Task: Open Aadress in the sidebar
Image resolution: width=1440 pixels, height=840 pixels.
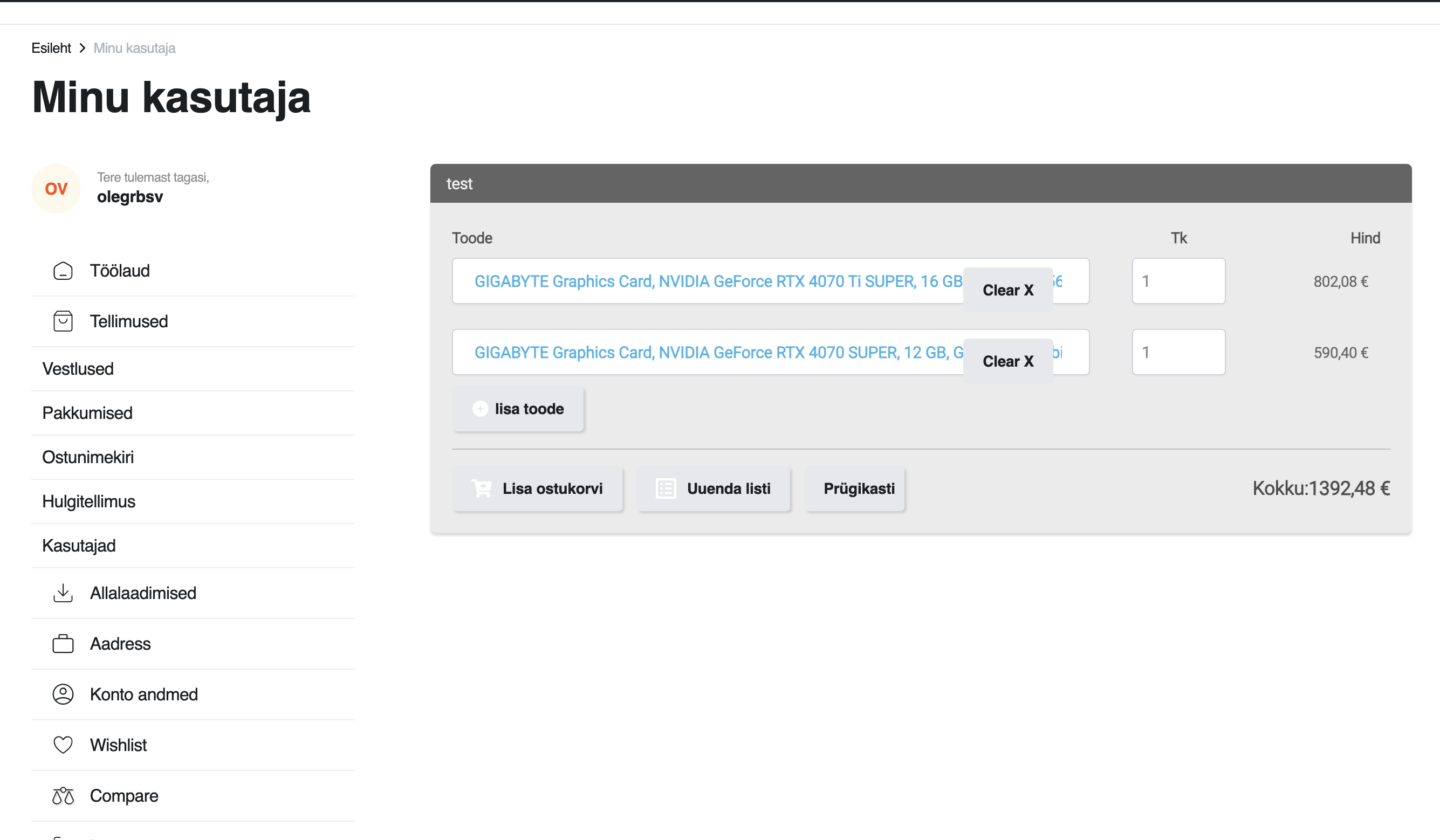Action: coord(193,643)
